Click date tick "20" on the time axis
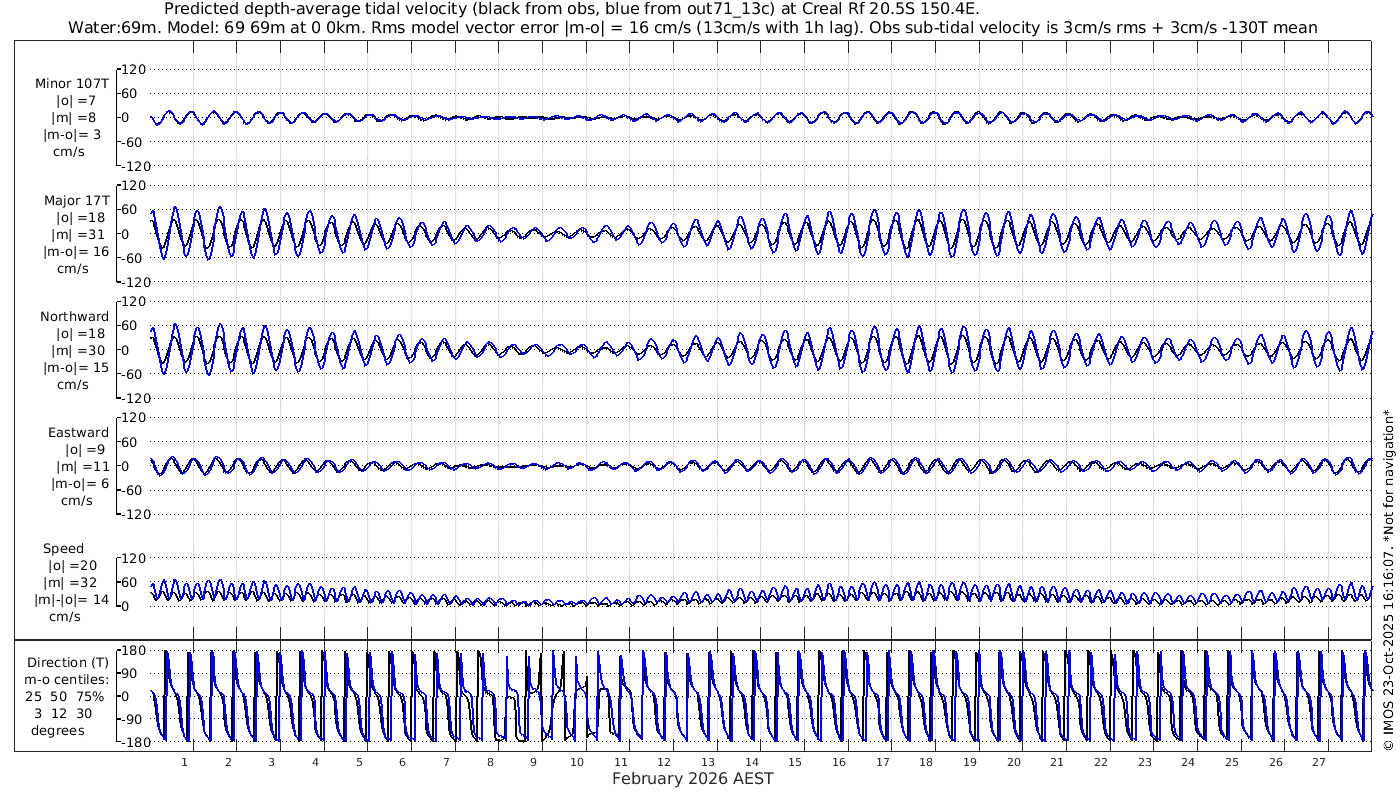 click(x=1013, y=762)
